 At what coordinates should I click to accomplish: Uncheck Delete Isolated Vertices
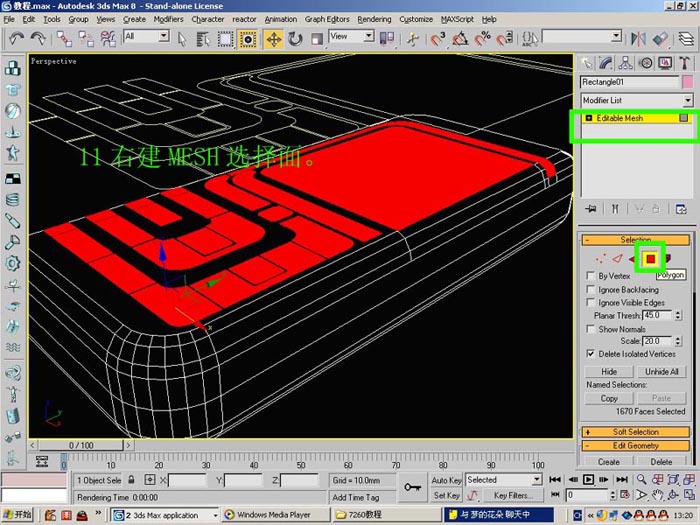click(591, 354)
